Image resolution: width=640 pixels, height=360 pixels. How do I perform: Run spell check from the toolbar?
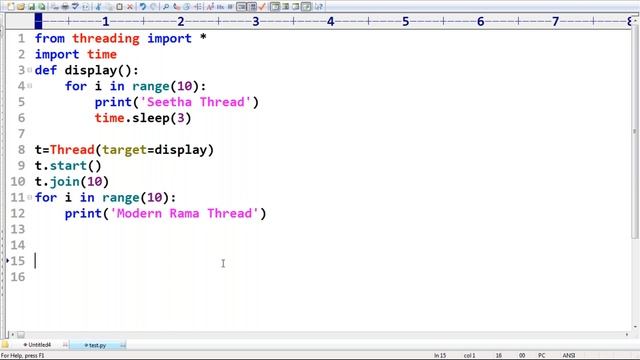point(76,7)
